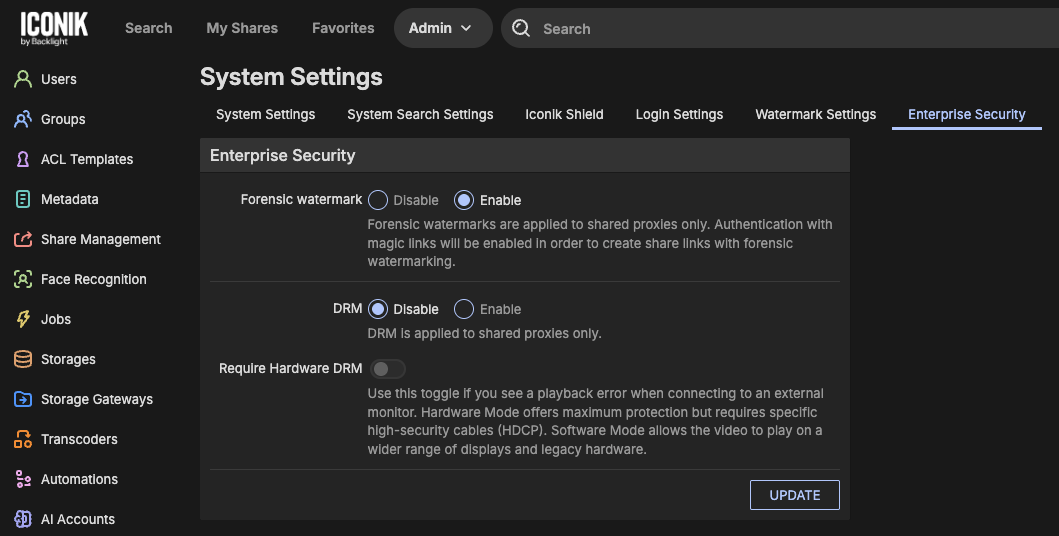Screen dimensions: 1059x536
Task: Open the Watermark Settings tab
Action: click(816, 115)
